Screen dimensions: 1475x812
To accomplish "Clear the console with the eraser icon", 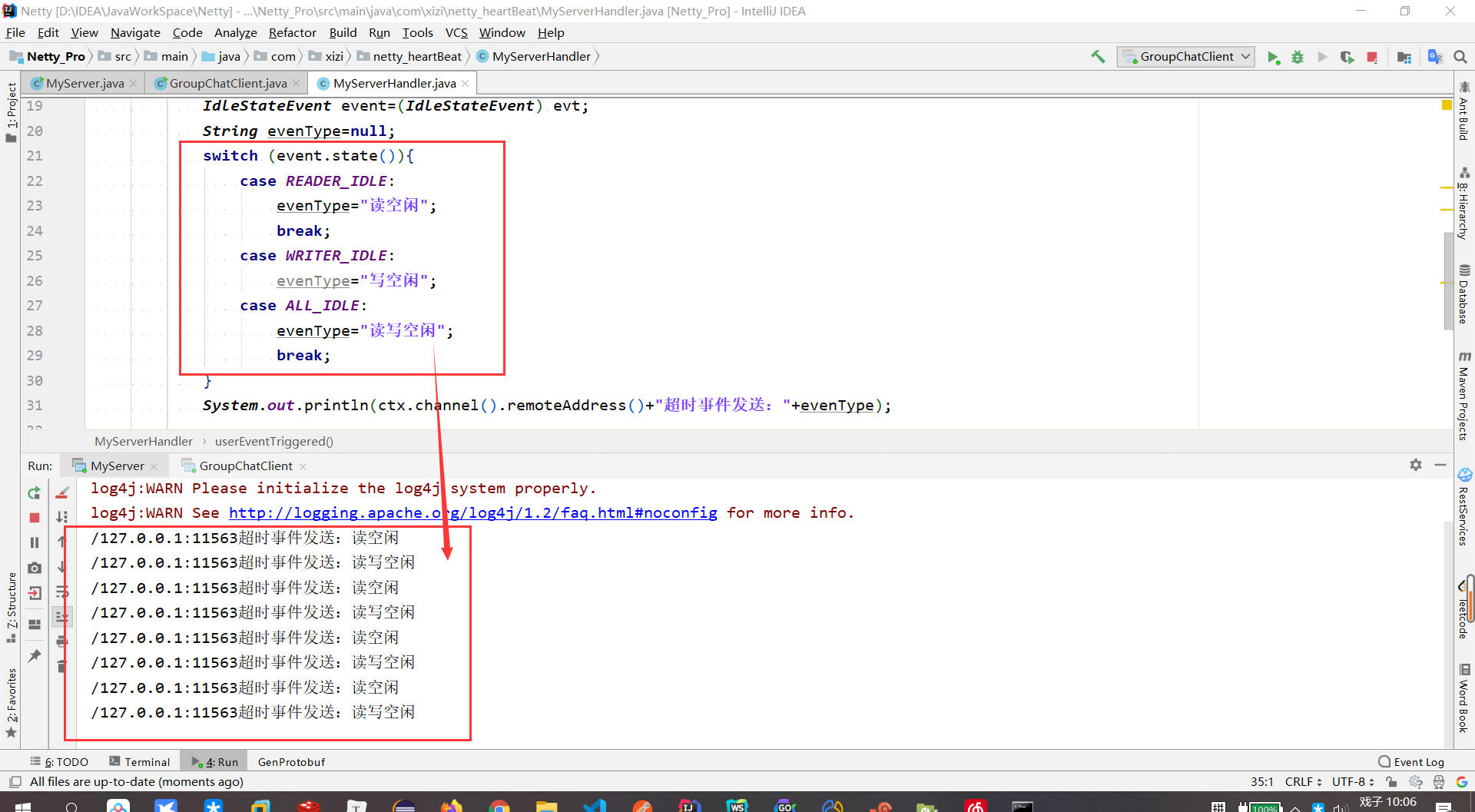I will point(62,492).
